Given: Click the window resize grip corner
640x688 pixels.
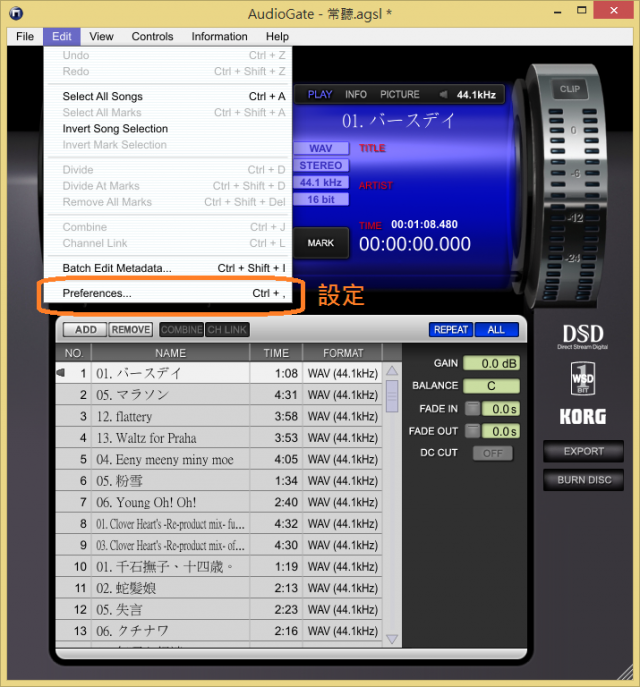Looking at the screenshot, I should (x=625, y=672).
